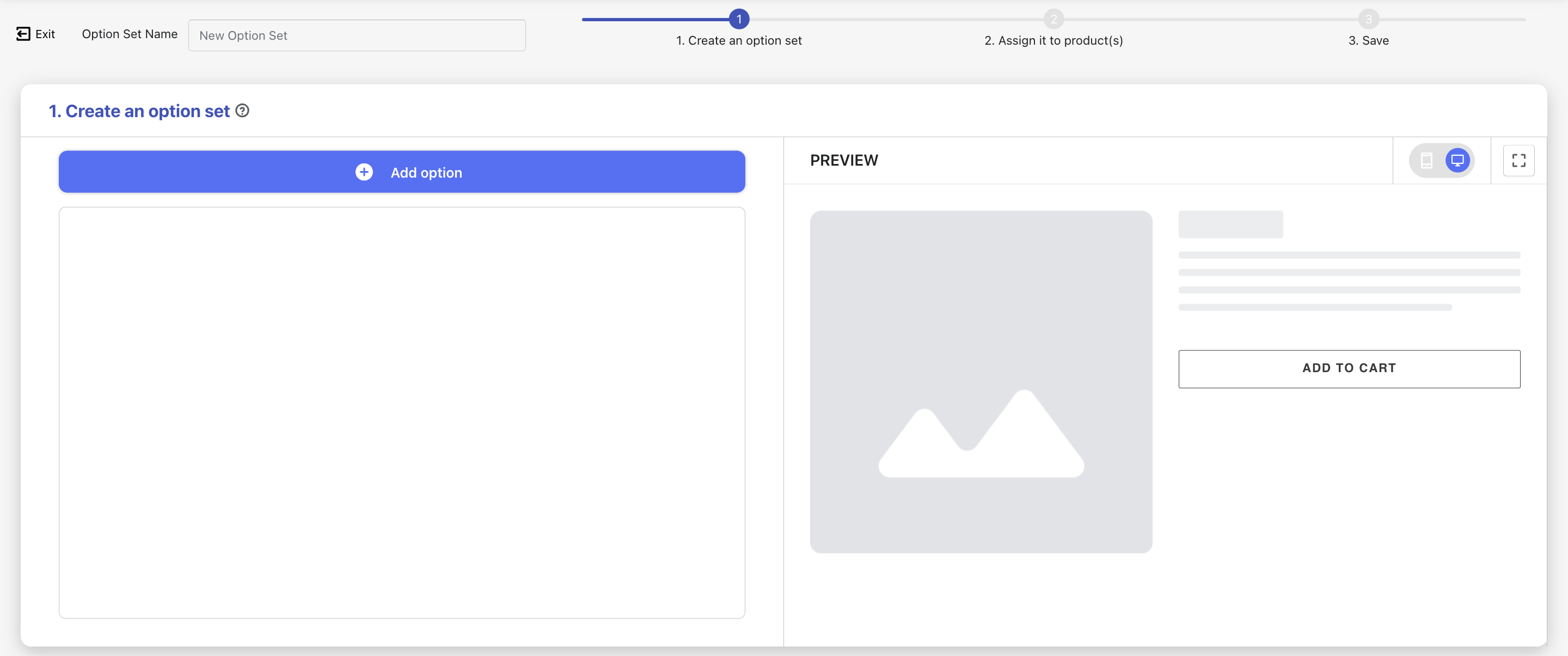The image size is (1568, 656).
Task: Click step 1 circle in progress bar
Action: (739, 19)
